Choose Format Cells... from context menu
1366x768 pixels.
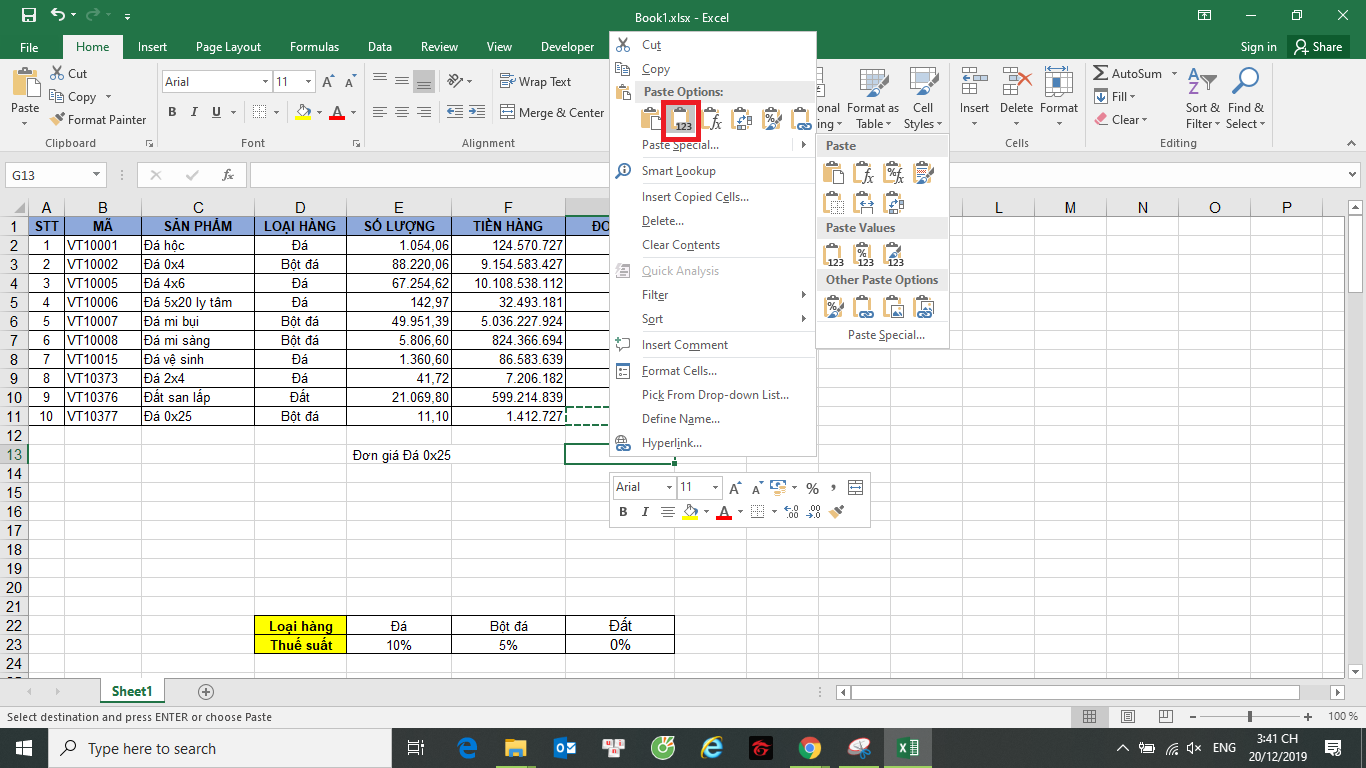point(679,371)
